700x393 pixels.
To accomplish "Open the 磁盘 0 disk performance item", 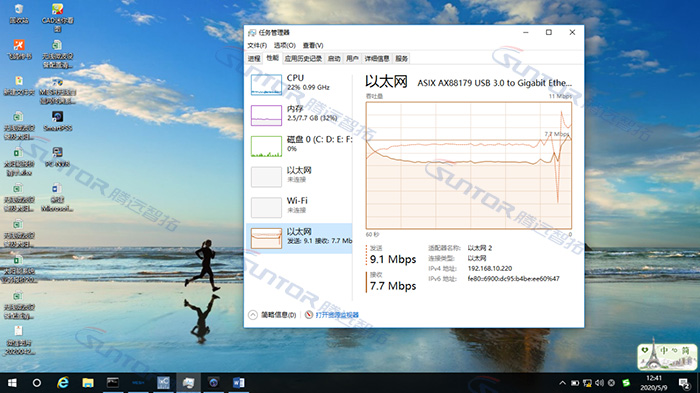I will pyautogui.click(x=299, y=145).
